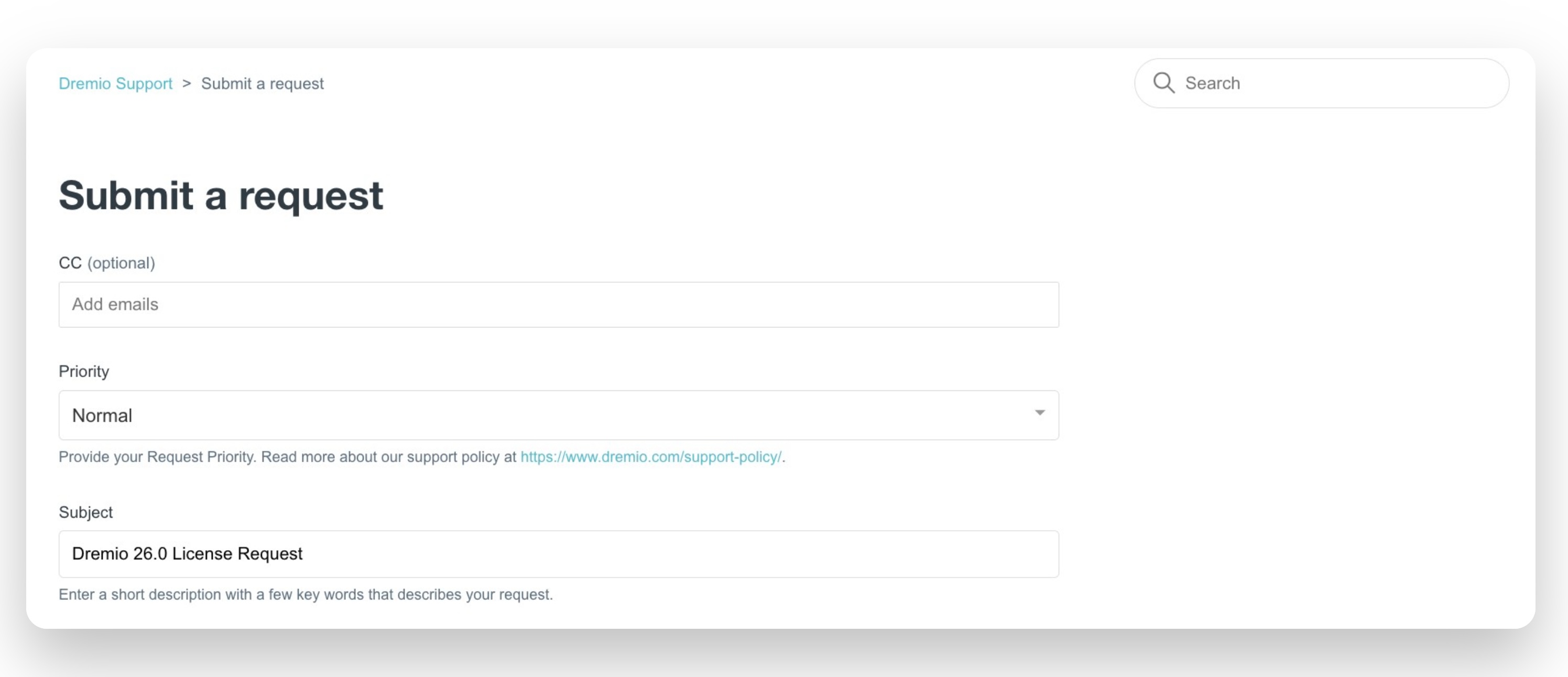Focus the 'Add emails' CC input
1568x677 pixels.
pyautogui.click(x=558, y=304)
